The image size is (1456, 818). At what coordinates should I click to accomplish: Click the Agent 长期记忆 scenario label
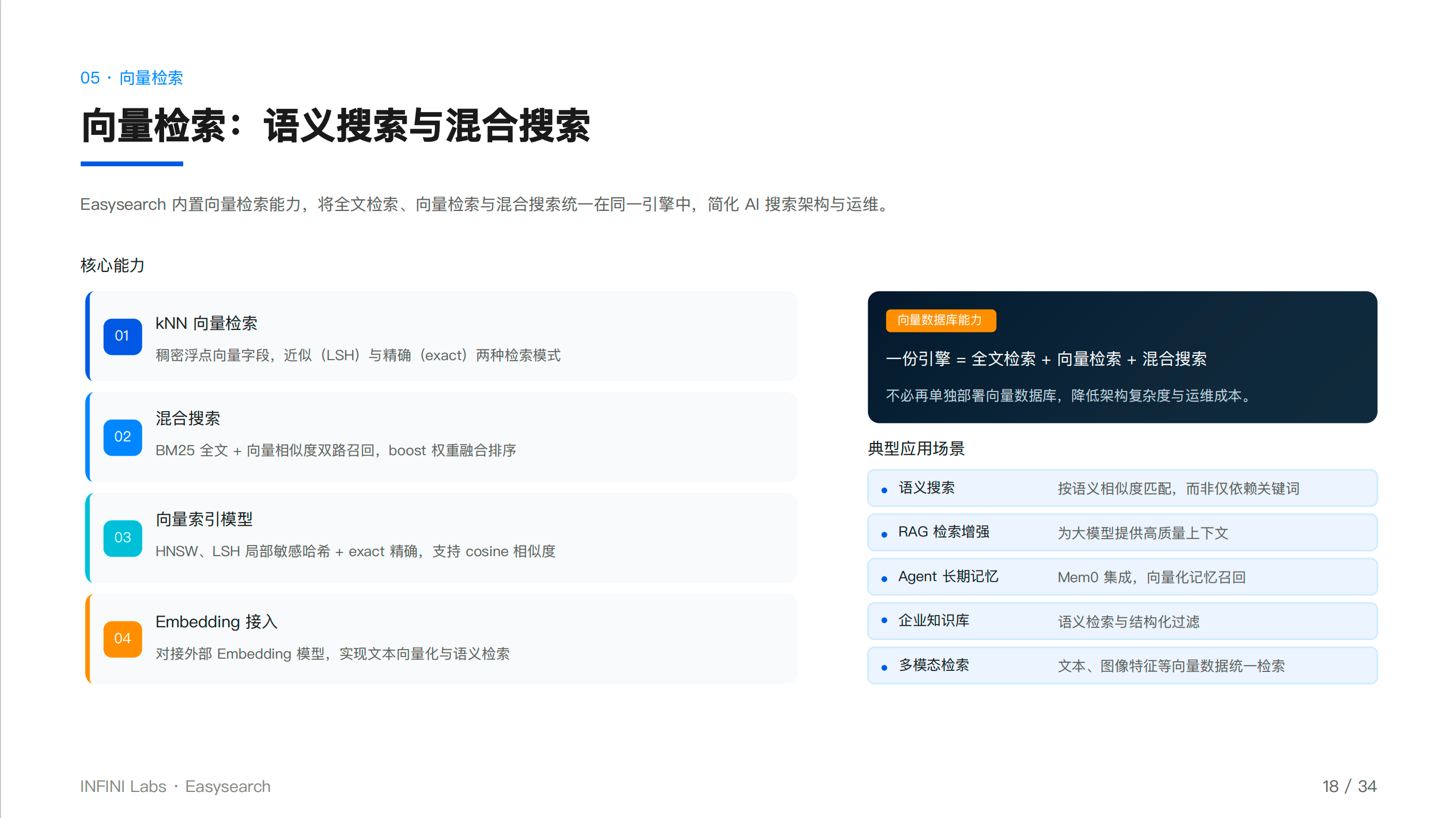[x=948, y=577]
